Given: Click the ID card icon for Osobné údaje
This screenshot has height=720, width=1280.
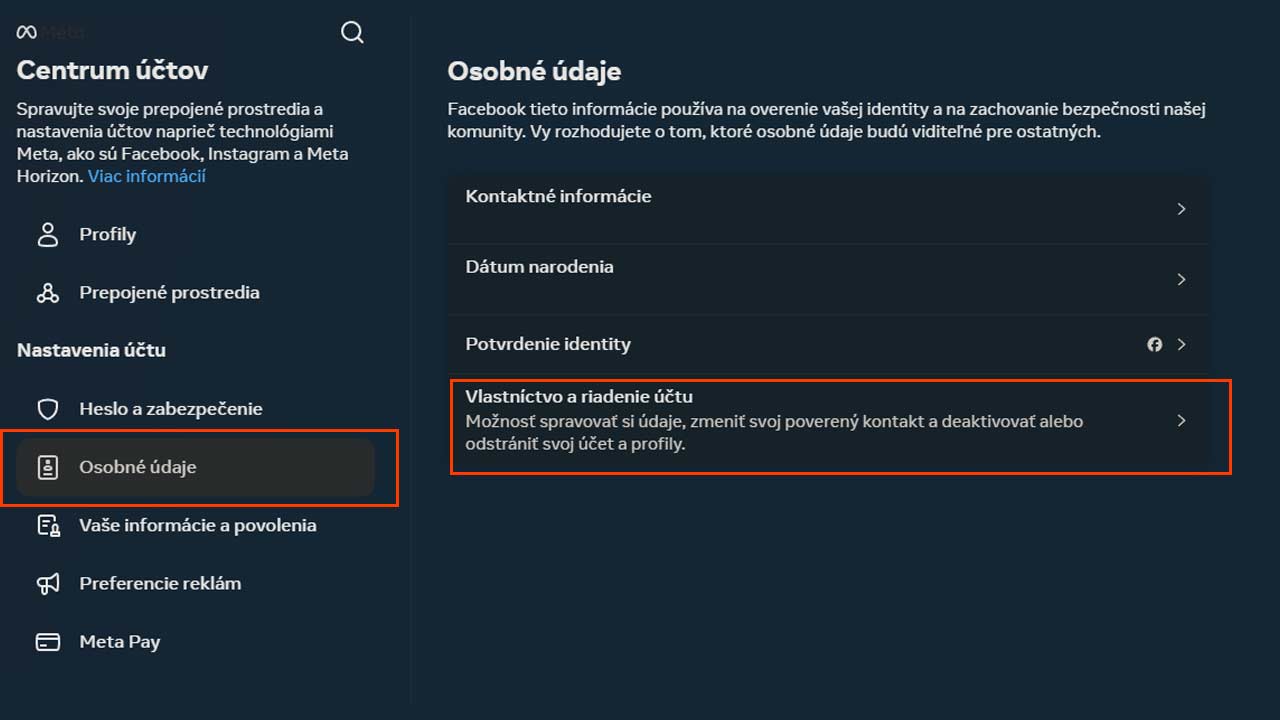Looking at the screenshot, I should [48, 467].
